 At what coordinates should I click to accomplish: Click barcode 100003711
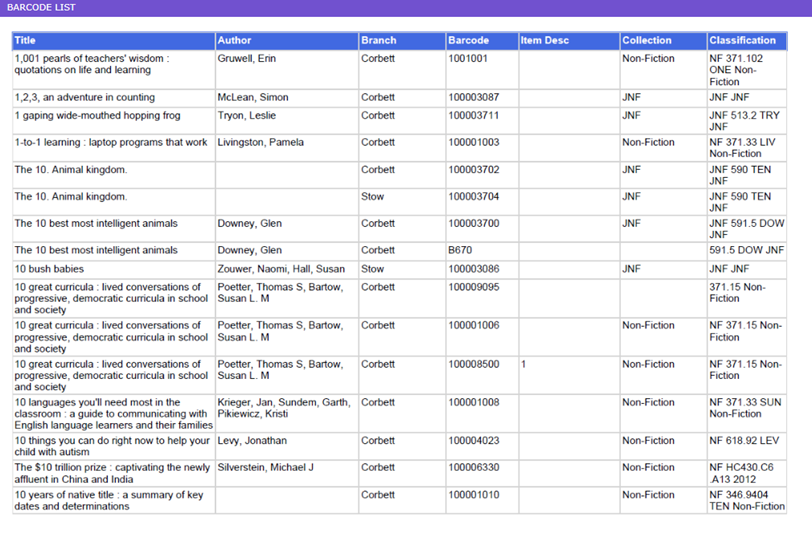coord(473,115)
